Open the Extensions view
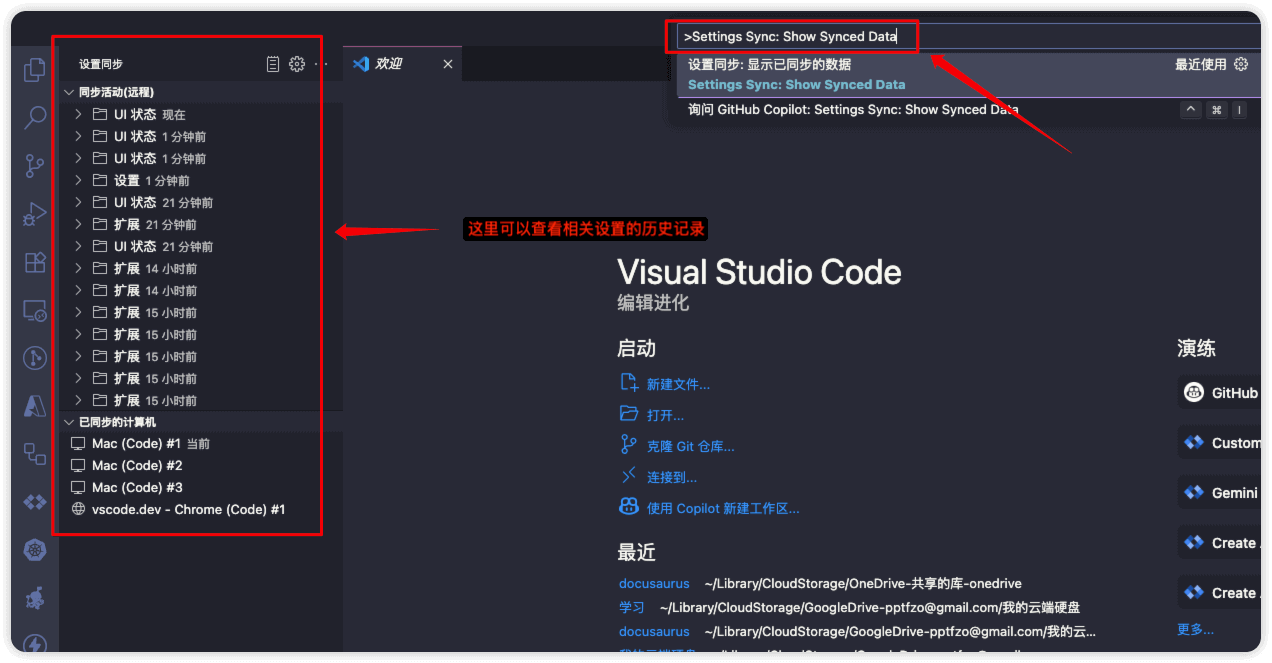1272x663 pixels. pyautogui.click(x=35, y=262)
